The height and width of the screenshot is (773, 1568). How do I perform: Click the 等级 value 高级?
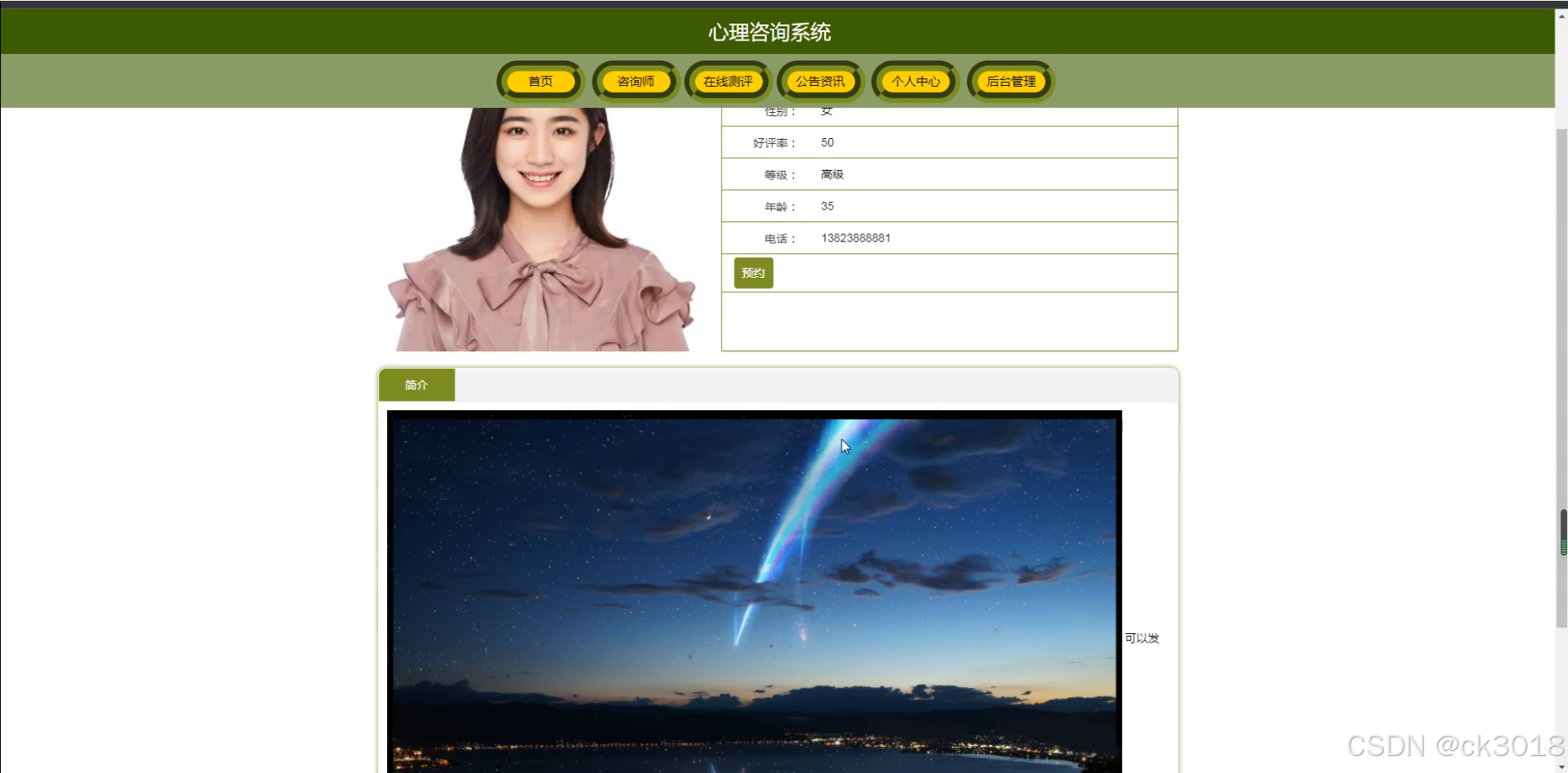point(832,174)
